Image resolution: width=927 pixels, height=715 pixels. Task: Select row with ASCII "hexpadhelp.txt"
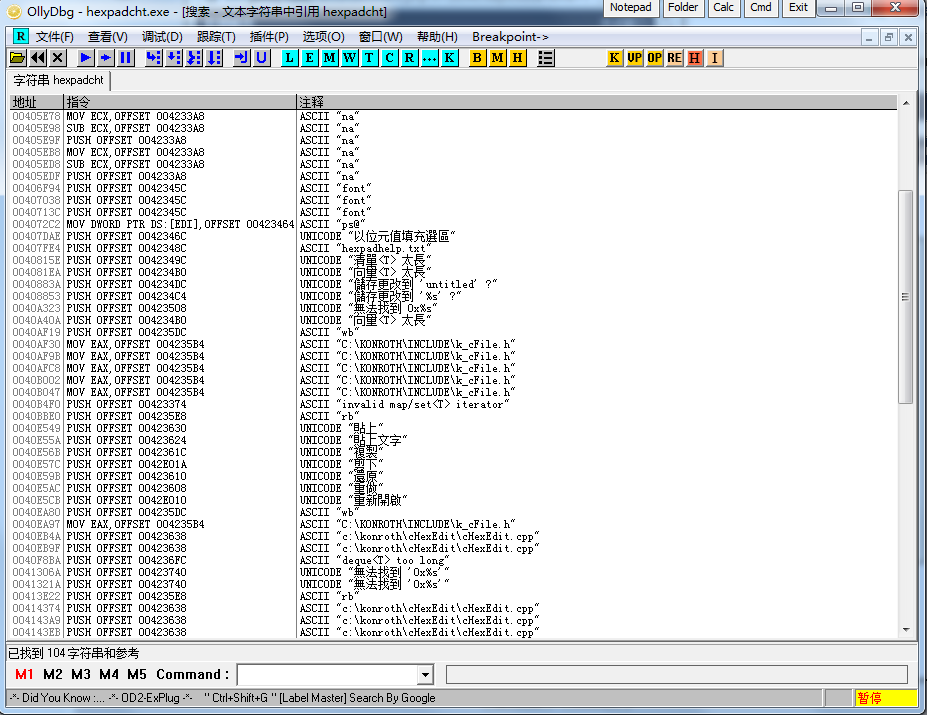tap(453, 248)
